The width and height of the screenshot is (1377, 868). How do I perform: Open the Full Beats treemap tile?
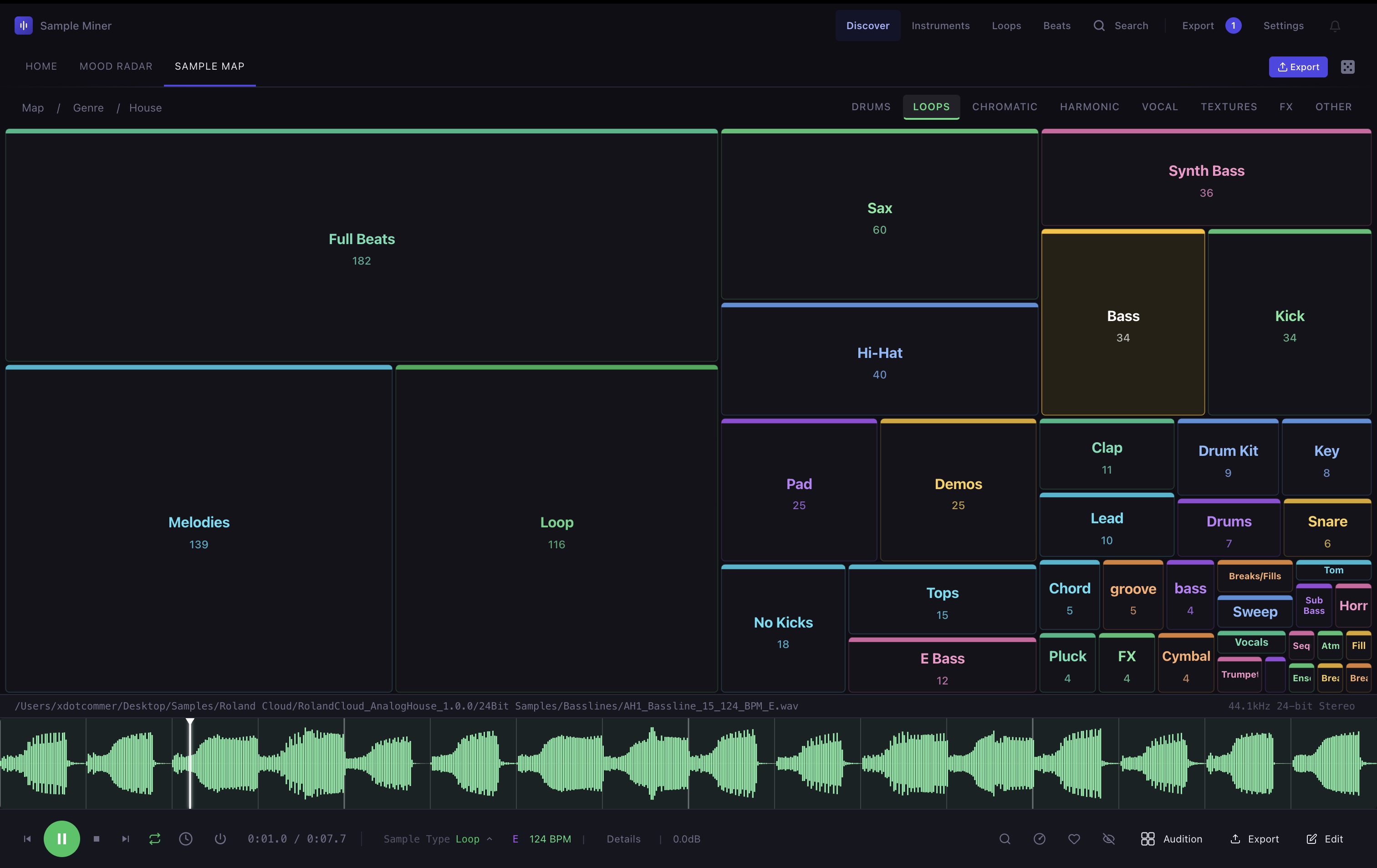(x=362, y=245)
